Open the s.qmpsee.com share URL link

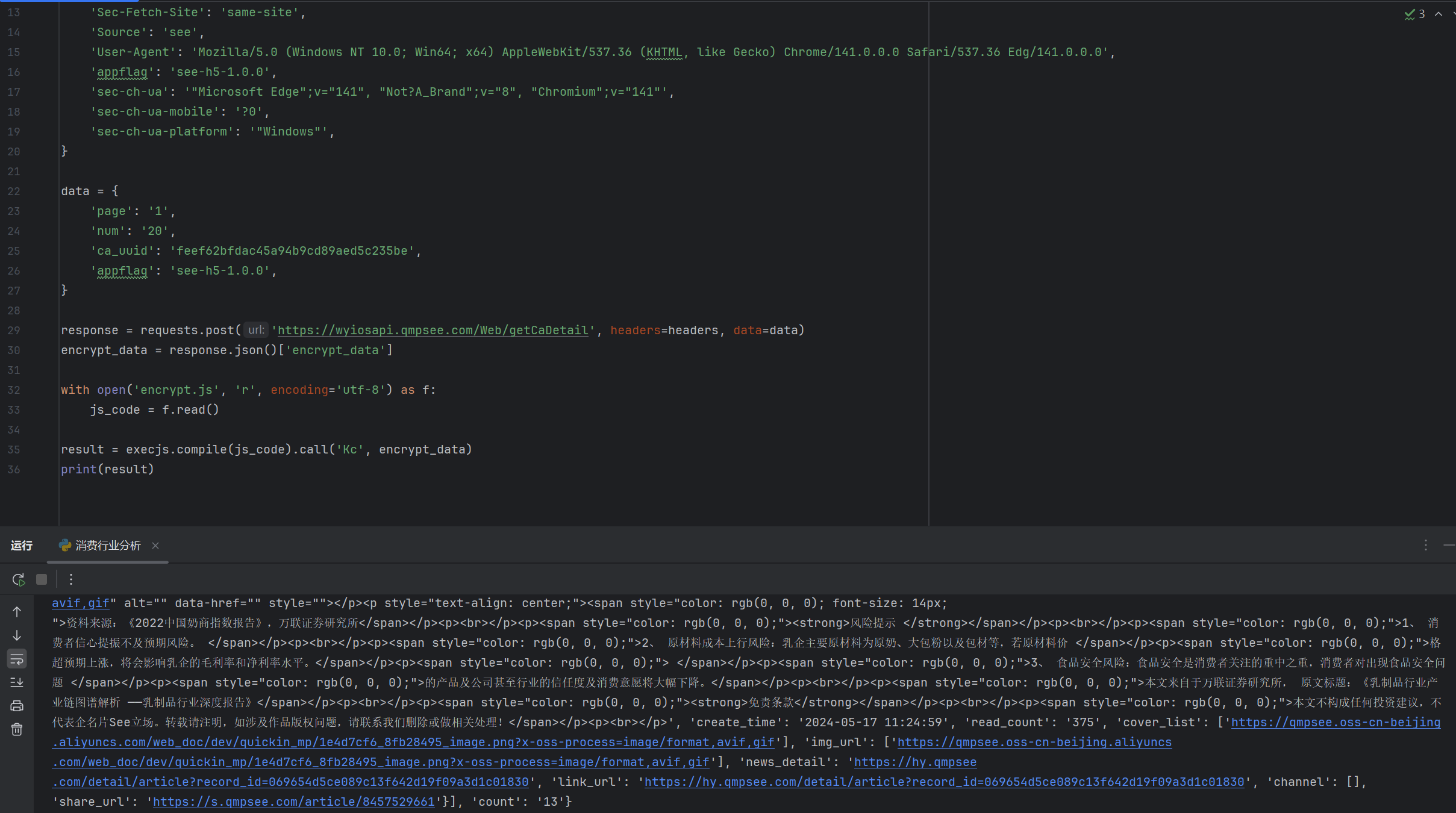[293, 802]
